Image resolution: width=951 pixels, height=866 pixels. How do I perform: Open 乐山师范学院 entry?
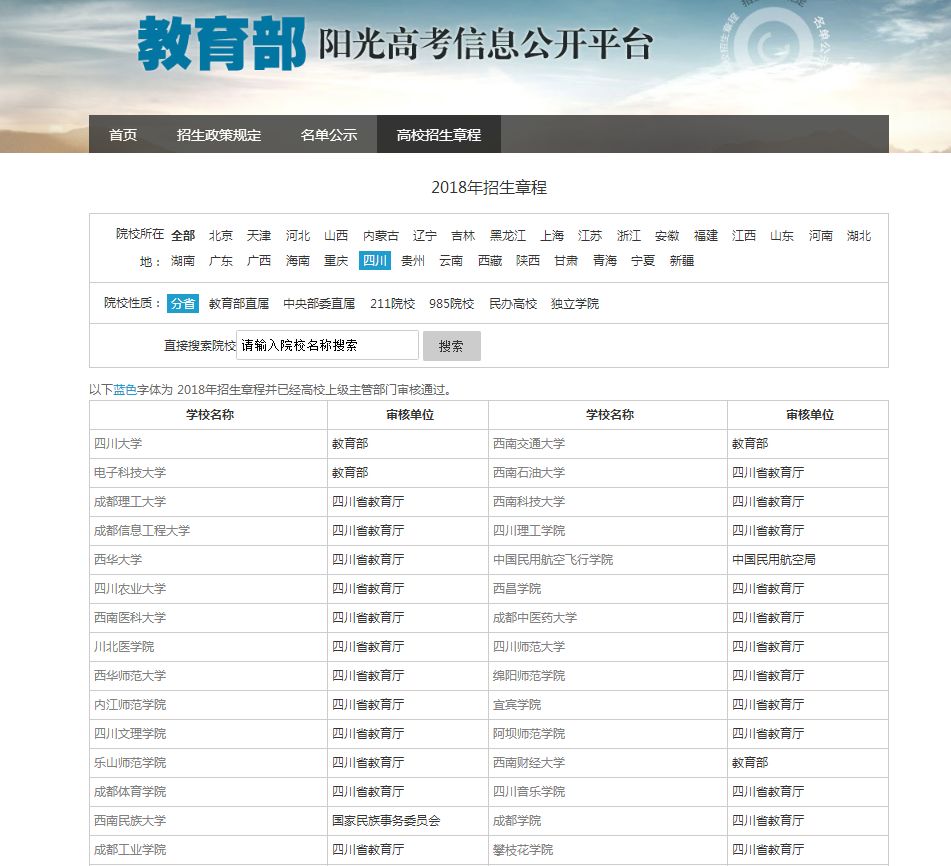click(x=130, y=762)
